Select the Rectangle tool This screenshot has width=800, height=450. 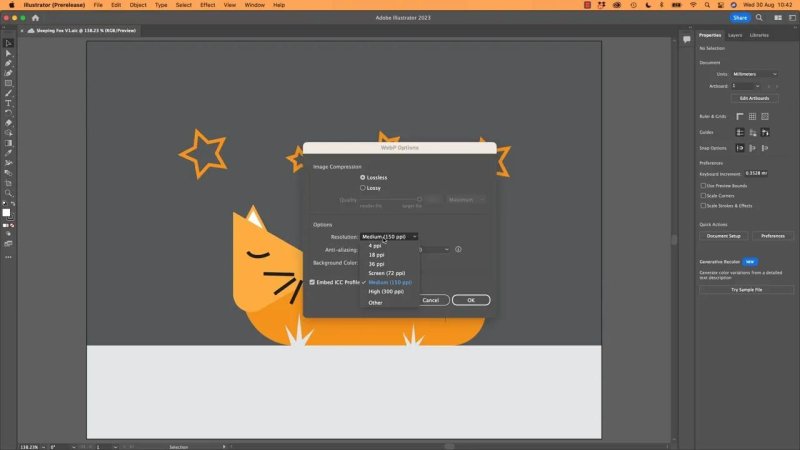8,83
